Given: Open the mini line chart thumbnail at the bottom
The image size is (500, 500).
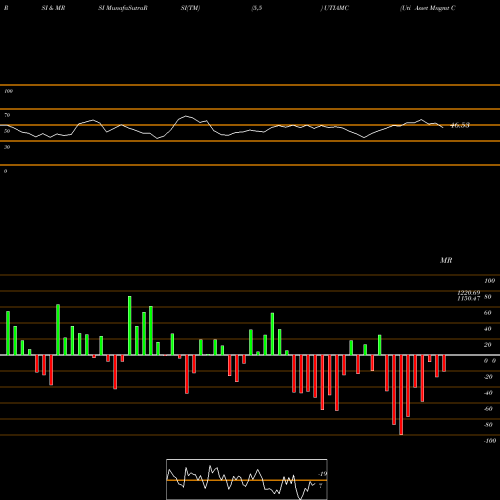Looking at the screenshot, I should pyautogui.click(x=247, y=479).
